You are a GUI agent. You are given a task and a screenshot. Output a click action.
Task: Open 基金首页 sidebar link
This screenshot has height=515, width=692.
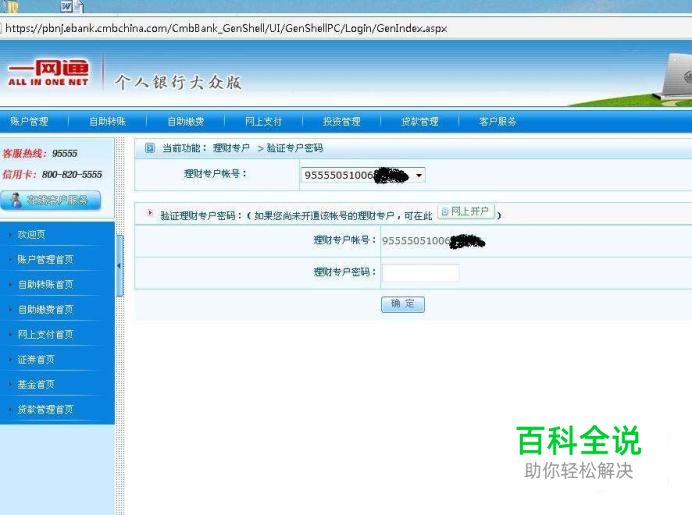click(x=36, y=385)
